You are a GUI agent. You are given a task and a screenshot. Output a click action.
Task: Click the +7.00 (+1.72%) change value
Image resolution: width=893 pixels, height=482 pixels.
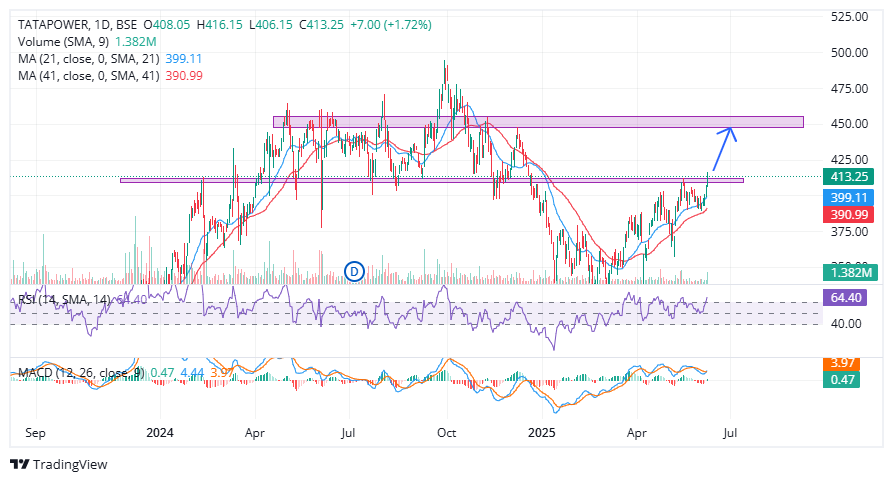click(391, 24)
